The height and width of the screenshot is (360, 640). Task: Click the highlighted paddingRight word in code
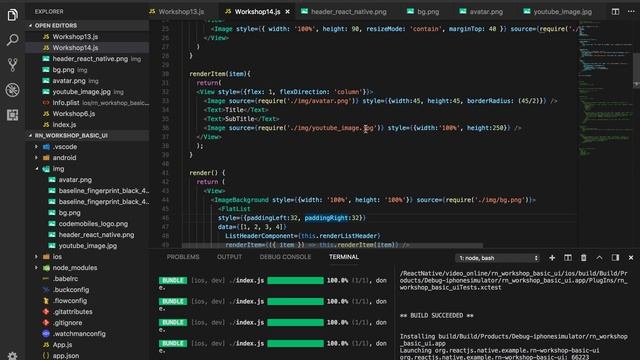(x=326, y=218)
